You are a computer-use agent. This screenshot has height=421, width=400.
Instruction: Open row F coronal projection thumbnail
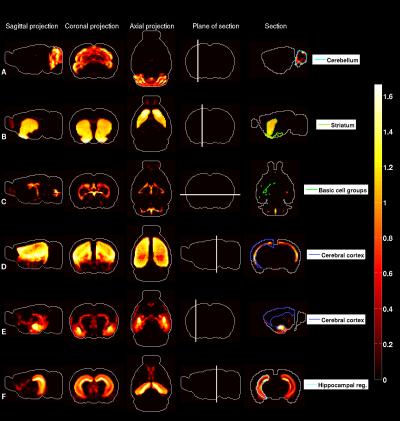[94, 385]
